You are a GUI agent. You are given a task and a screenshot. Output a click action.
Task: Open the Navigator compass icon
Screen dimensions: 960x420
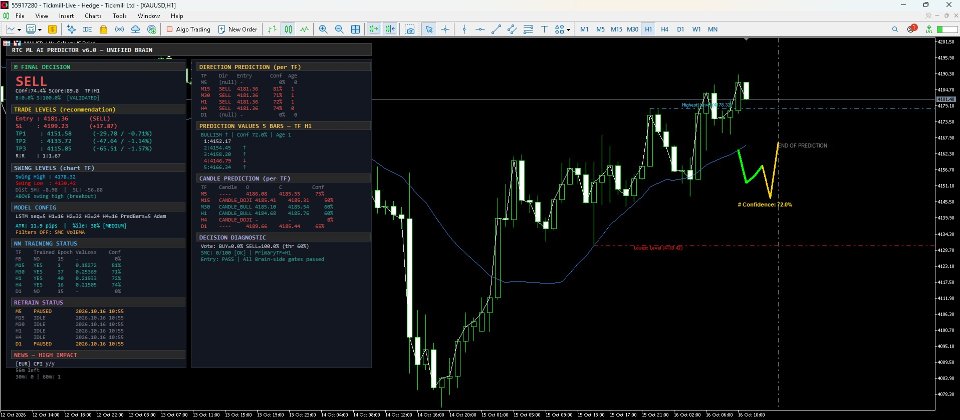[x=71, y=29]
